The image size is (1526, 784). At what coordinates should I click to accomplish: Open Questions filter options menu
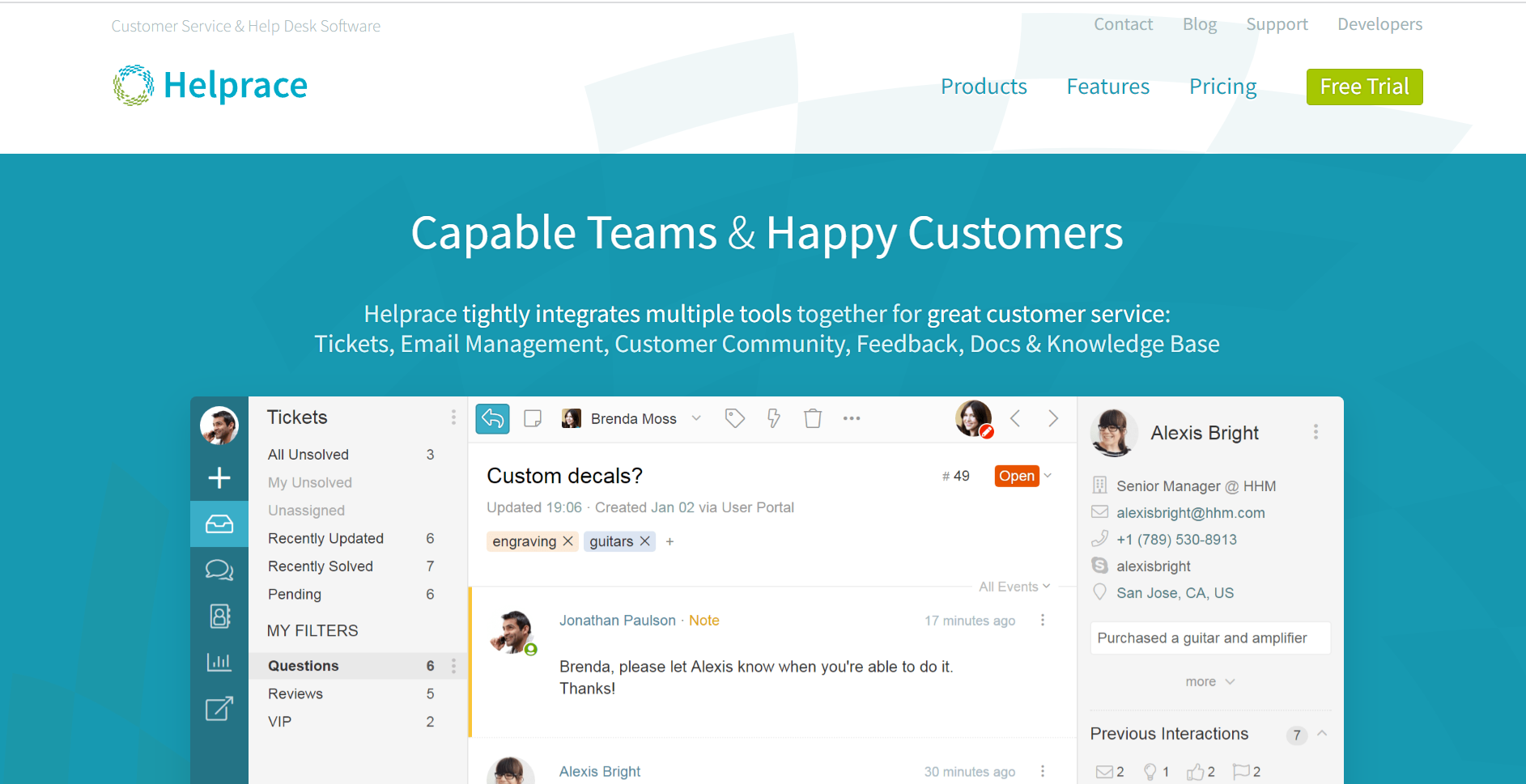[x=453, y=666]
